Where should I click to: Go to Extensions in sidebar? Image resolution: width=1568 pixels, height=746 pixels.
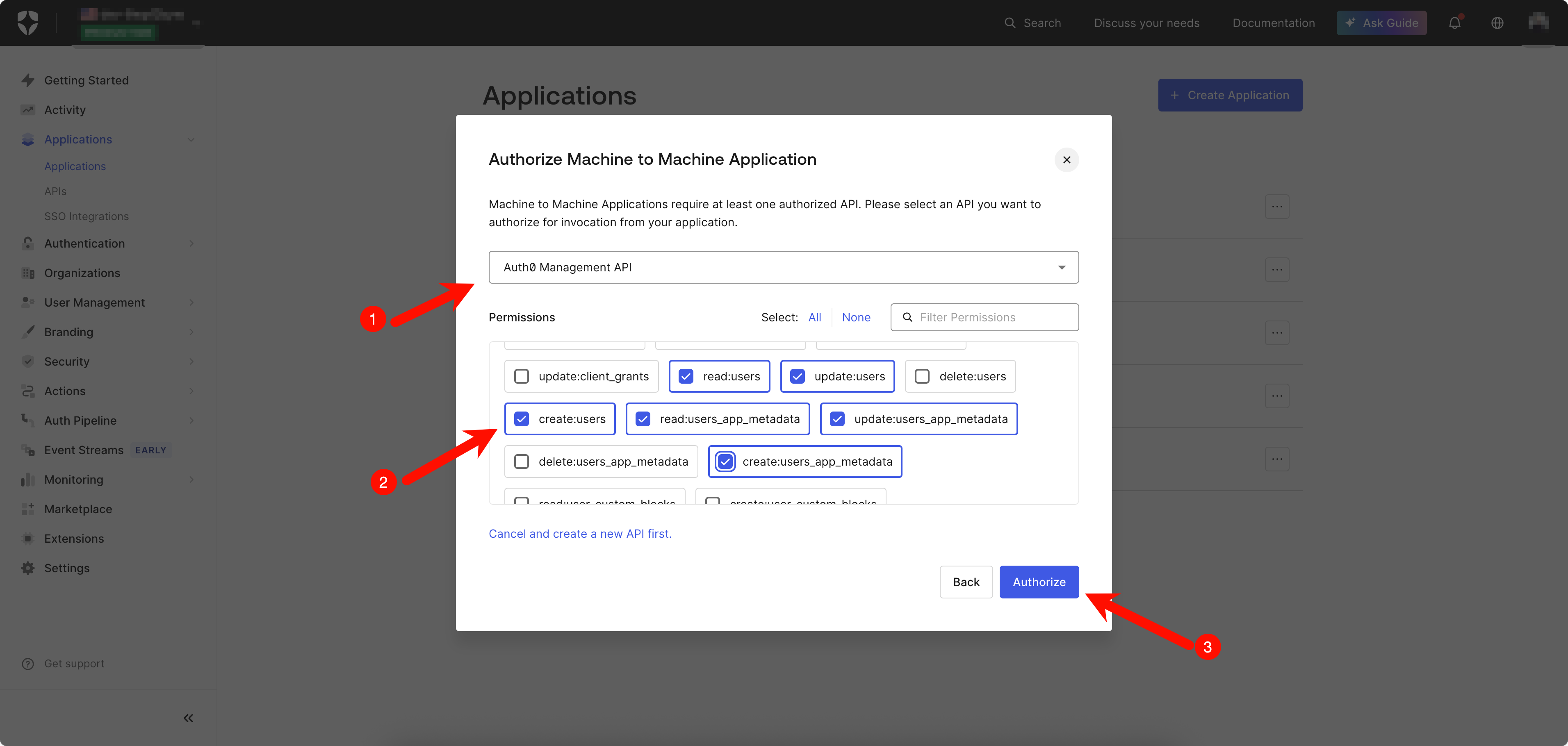click(x=74, y=539)
